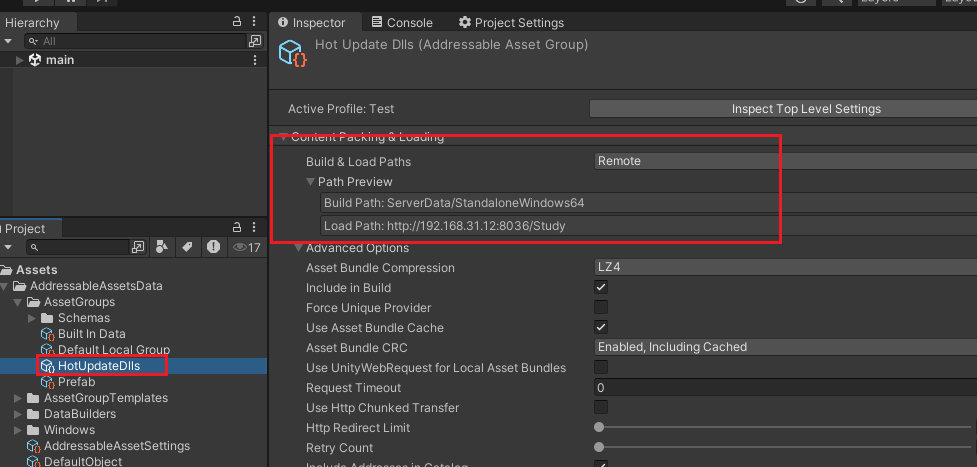977x467 pixels.
Task: Toggle hidden packages visibility eye showing 17
Action: pyautogui.click(x=246, y=248)
